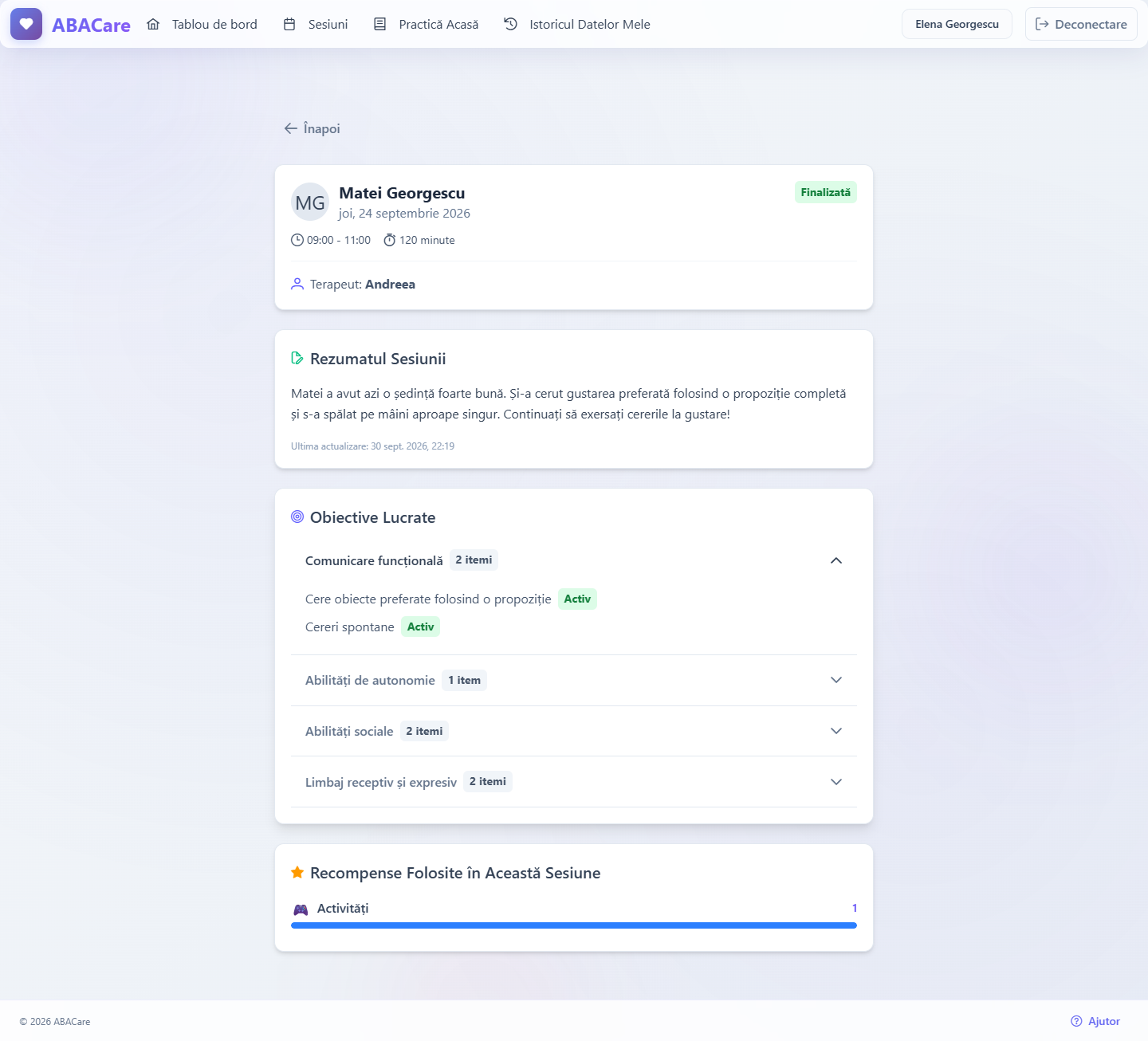
Task: Collapse the Comunicare funcțională section
Action: (574, 560)
